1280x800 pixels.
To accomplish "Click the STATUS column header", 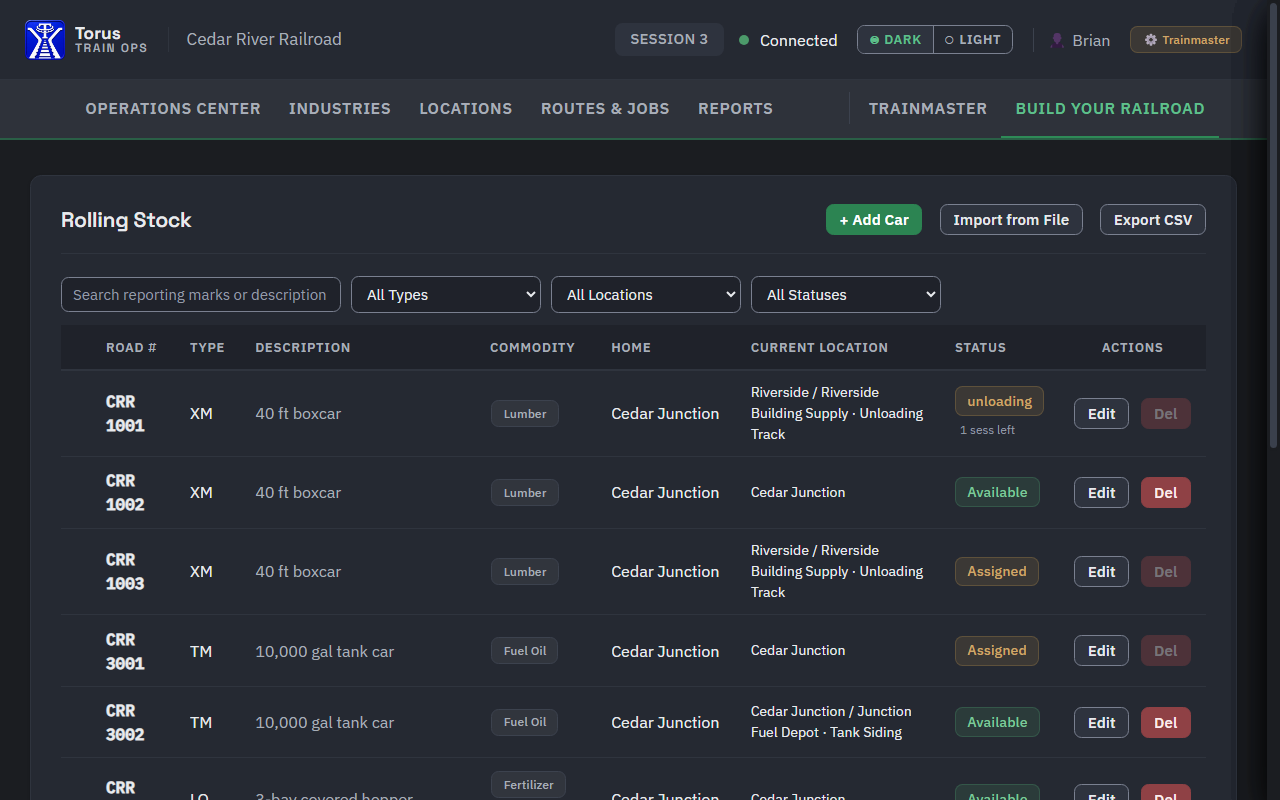I will click(980, 348).
